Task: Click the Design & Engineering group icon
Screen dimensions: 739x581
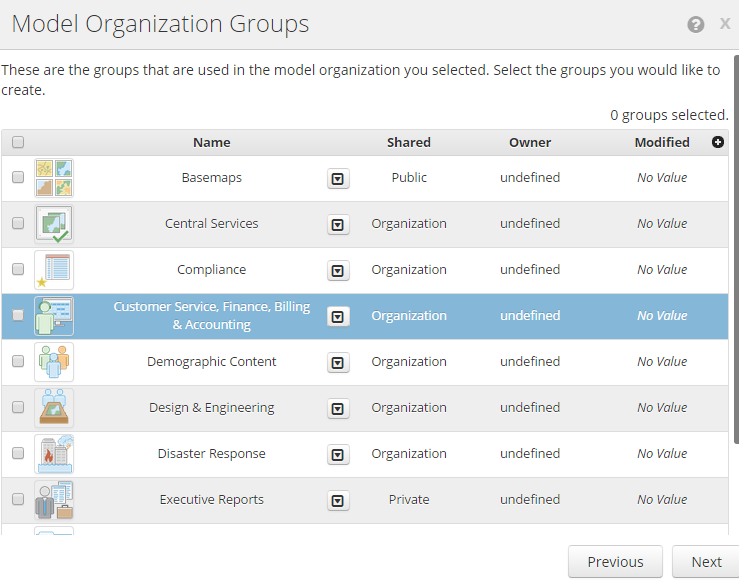Action: pyautogui.click(x=54, y=408)
